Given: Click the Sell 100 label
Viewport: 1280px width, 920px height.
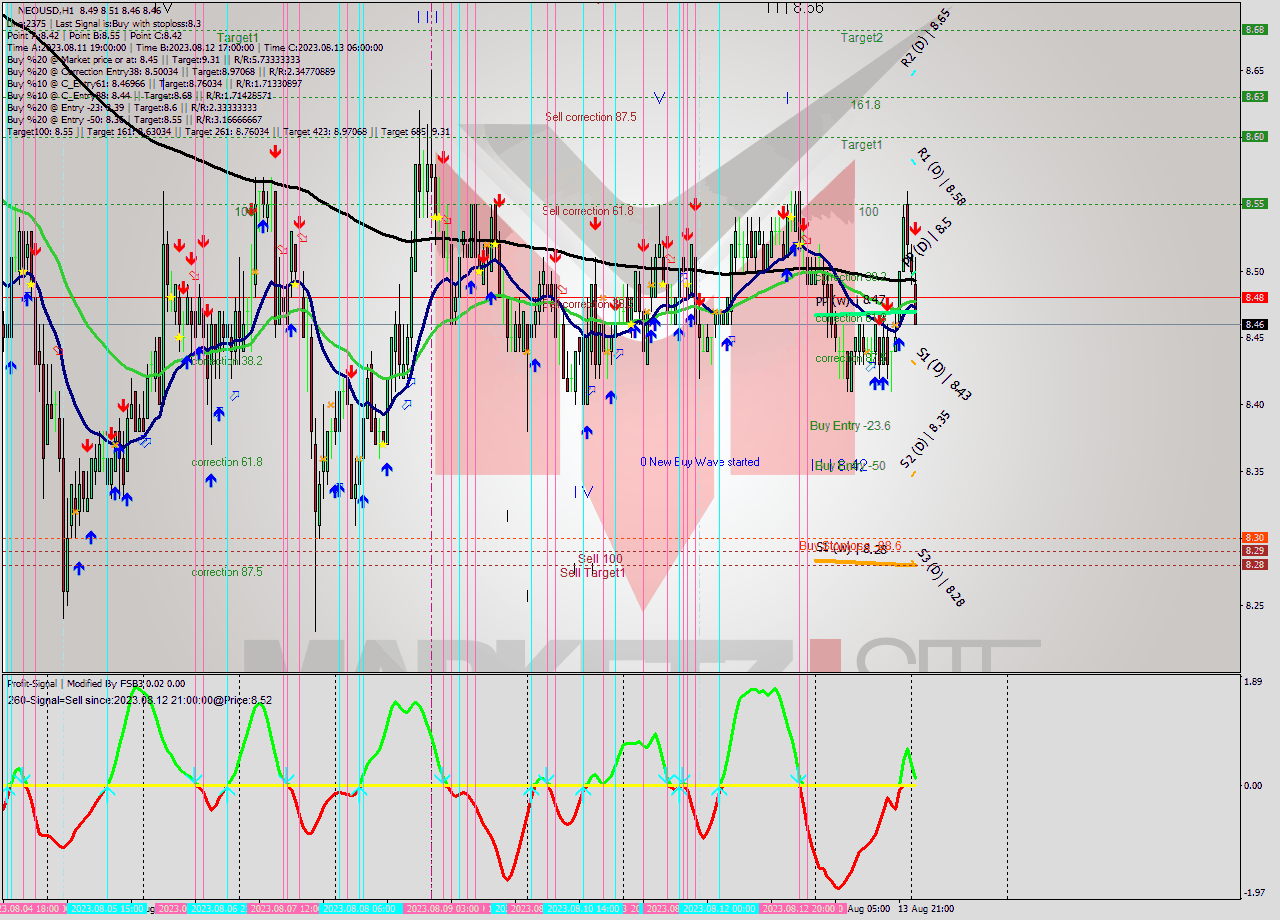Looking at the screenshot, I should click(600, 558).
